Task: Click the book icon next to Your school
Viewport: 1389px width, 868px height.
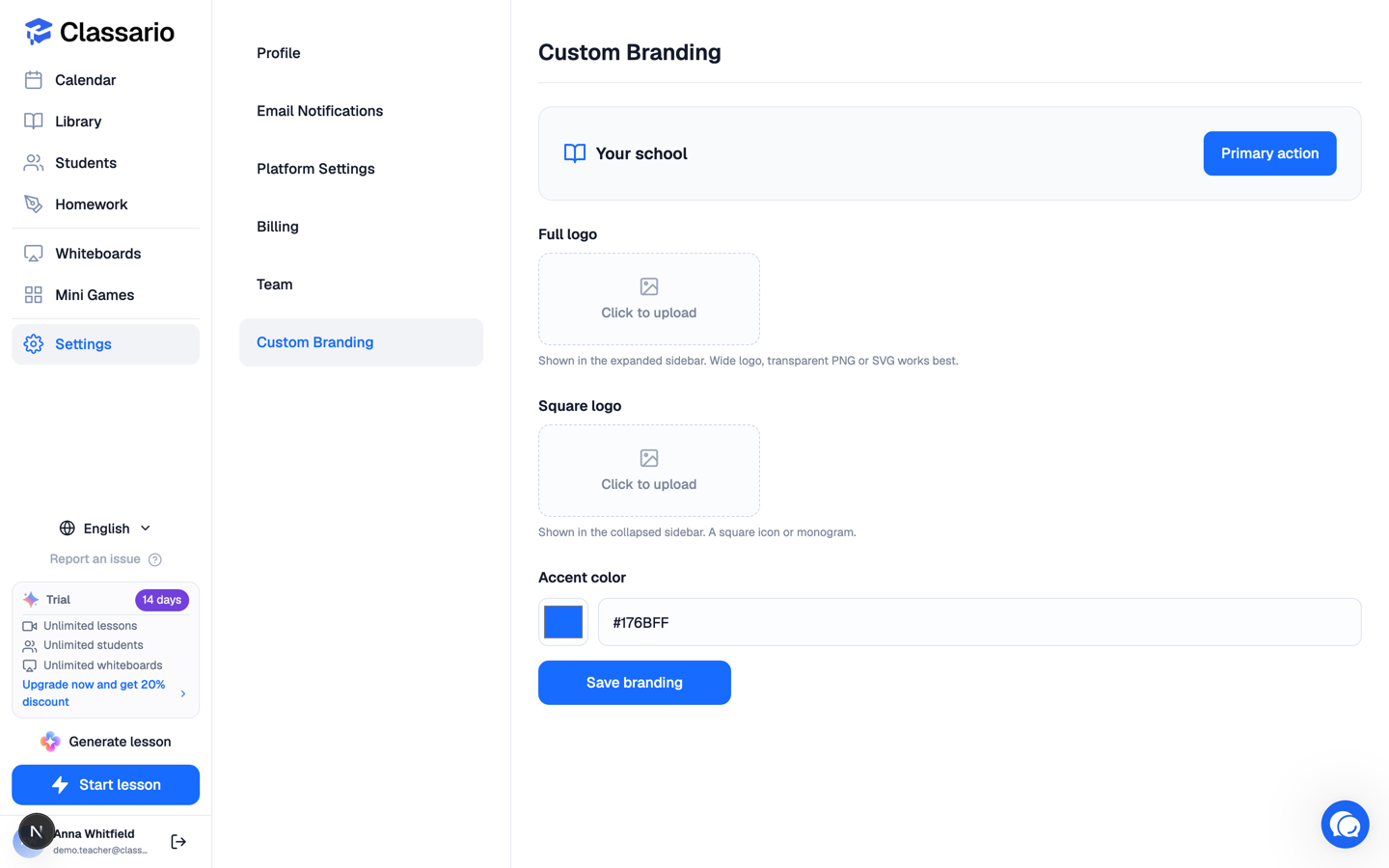Action: click(575, 153)
